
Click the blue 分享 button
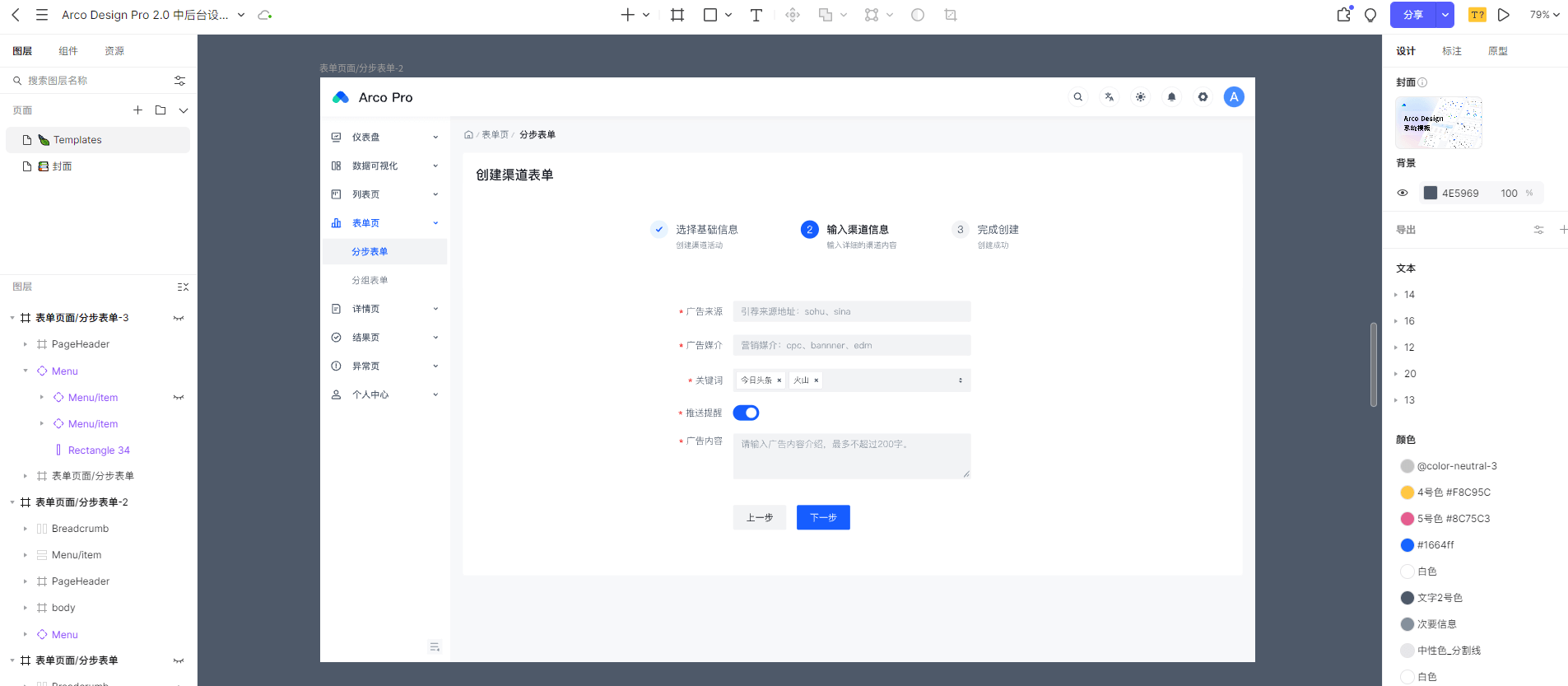tap(1412, 15)
